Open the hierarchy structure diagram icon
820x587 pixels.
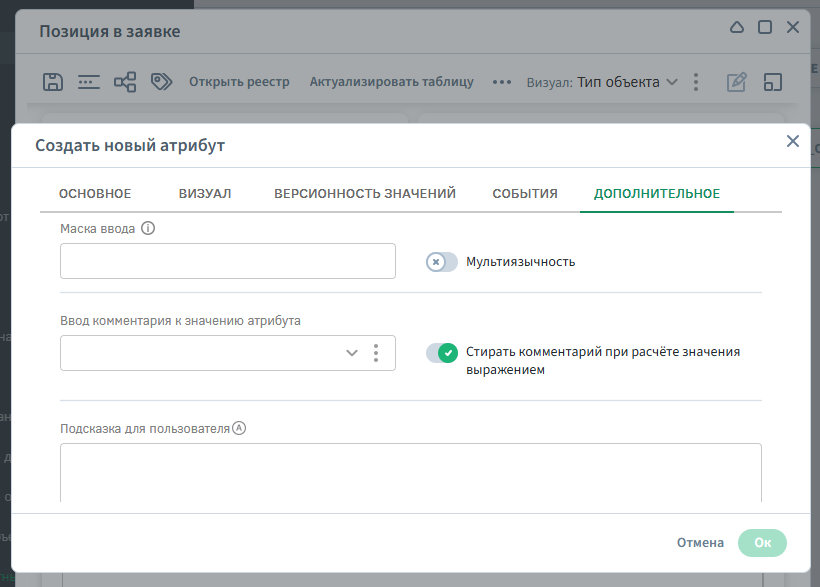125,82
